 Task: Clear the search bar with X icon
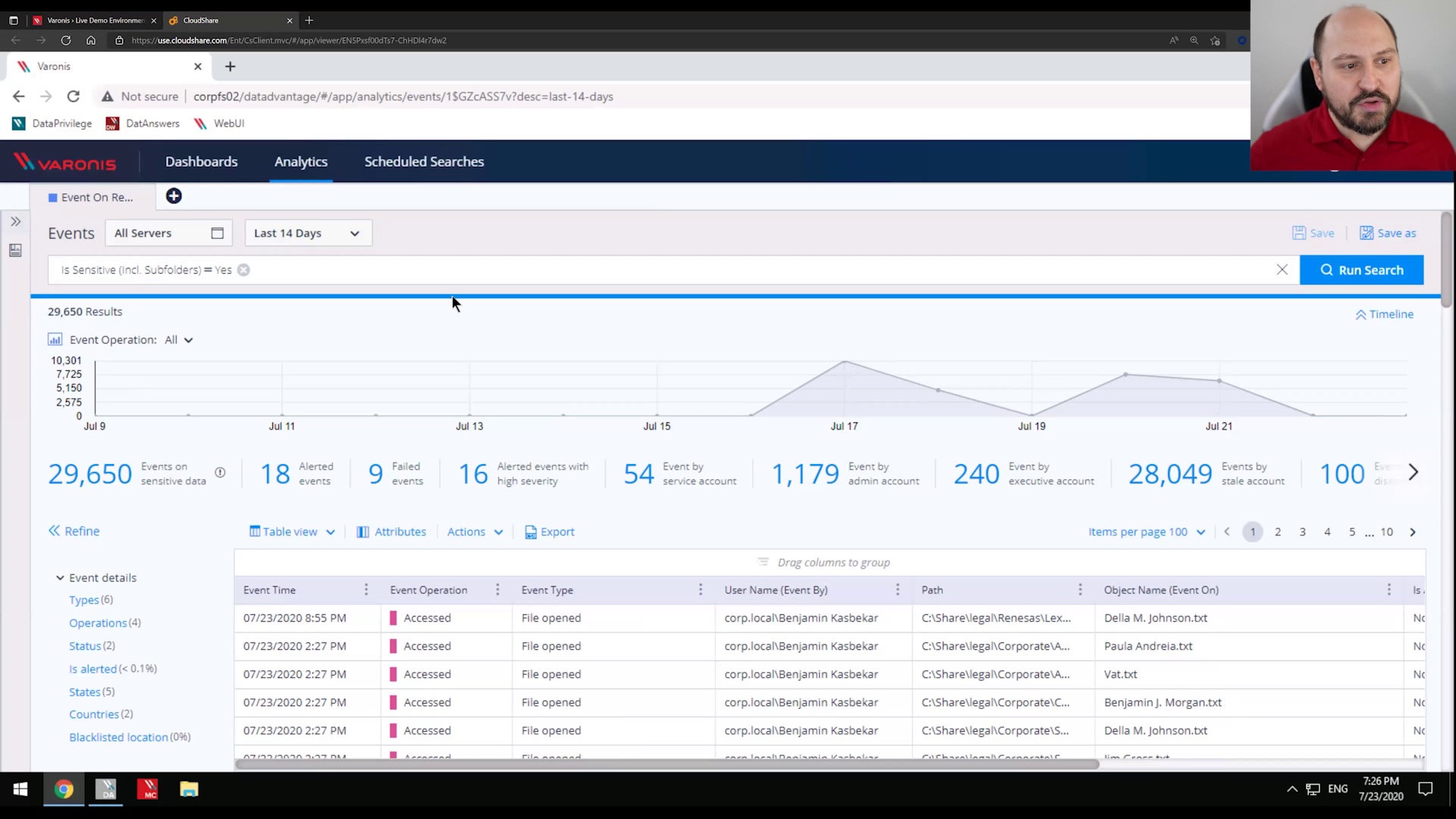pos(1282,270)
